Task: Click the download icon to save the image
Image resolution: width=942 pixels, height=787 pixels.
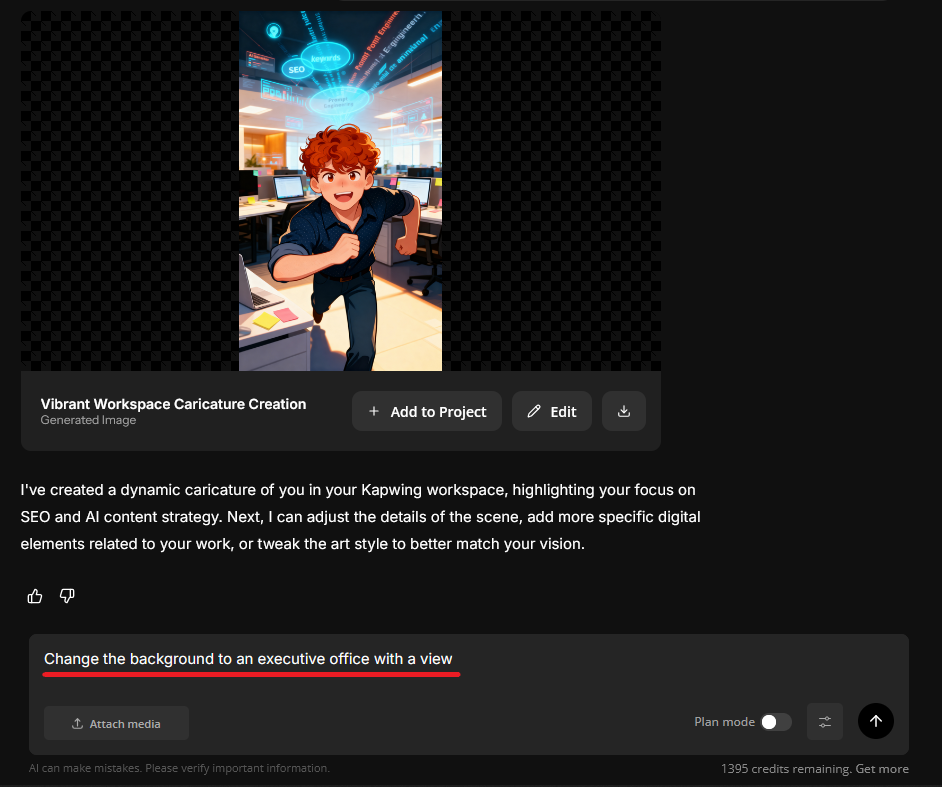Action: pyautogui.click(x=623, y=411)
